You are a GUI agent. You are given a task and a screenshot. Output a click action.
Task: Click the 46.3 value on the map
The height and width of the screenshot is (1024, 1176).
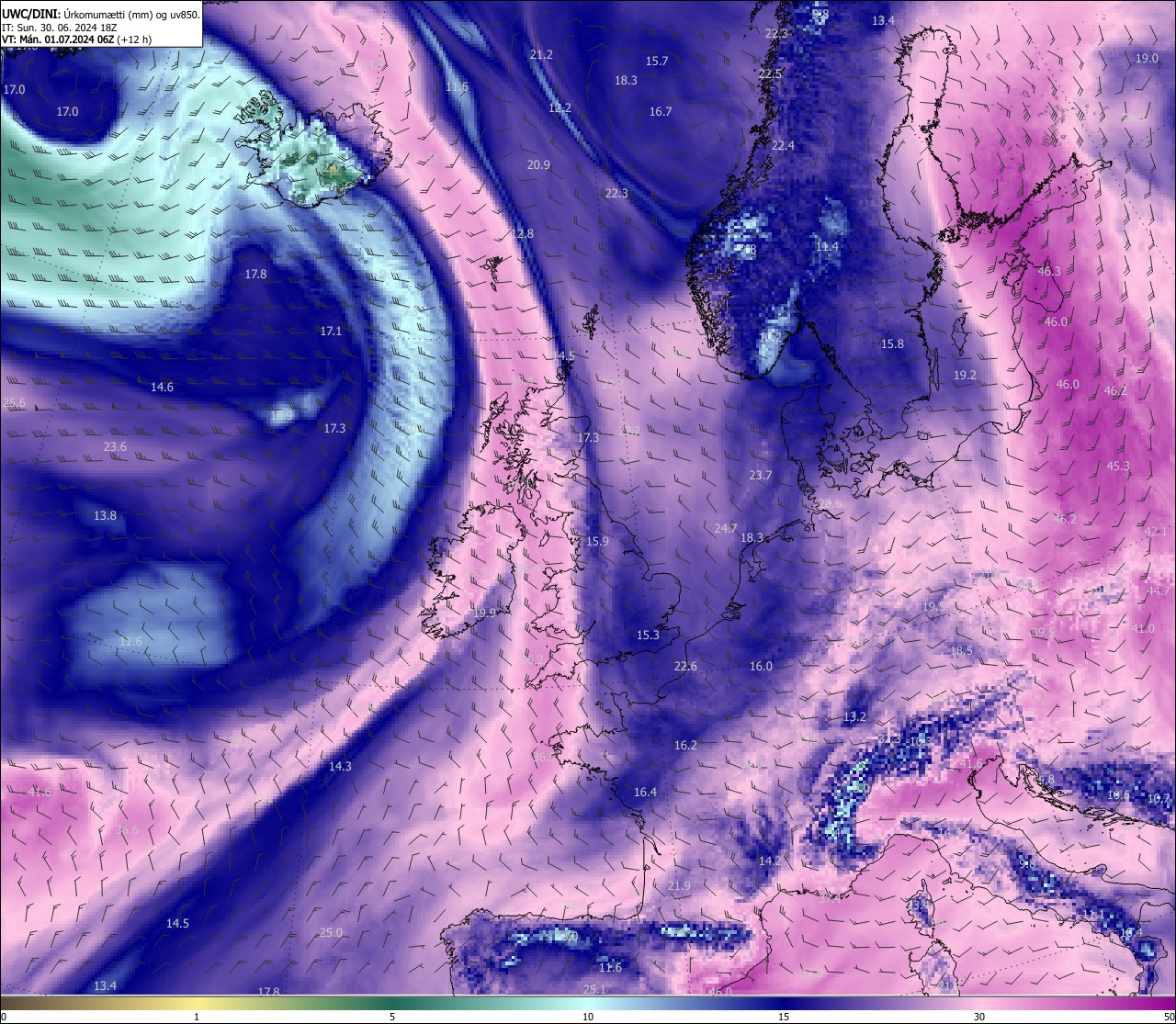click(1049, 271)
